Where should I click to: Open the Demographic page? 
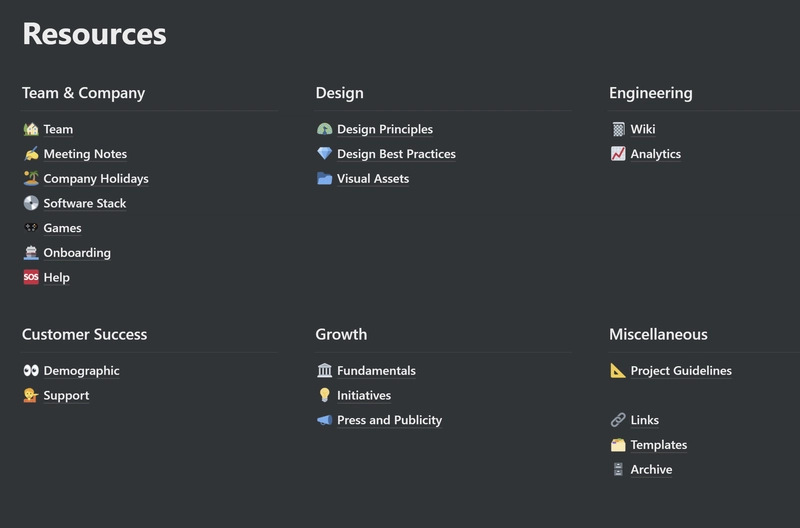point(81,370)
